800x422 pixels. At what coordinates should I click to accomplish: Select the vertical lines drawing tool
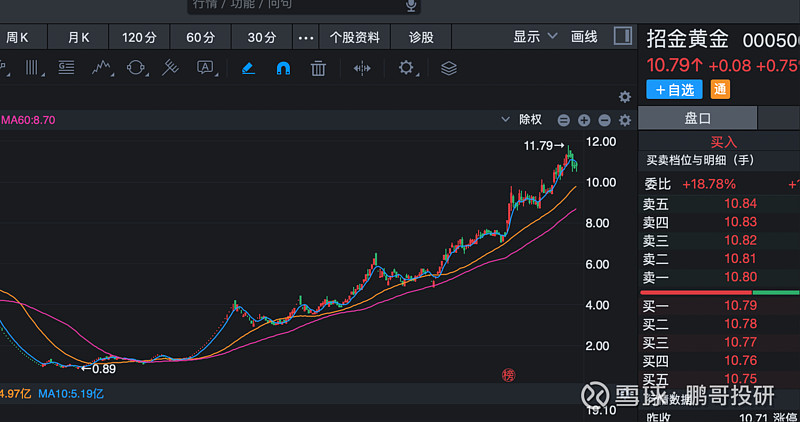(x=32, y=68)
